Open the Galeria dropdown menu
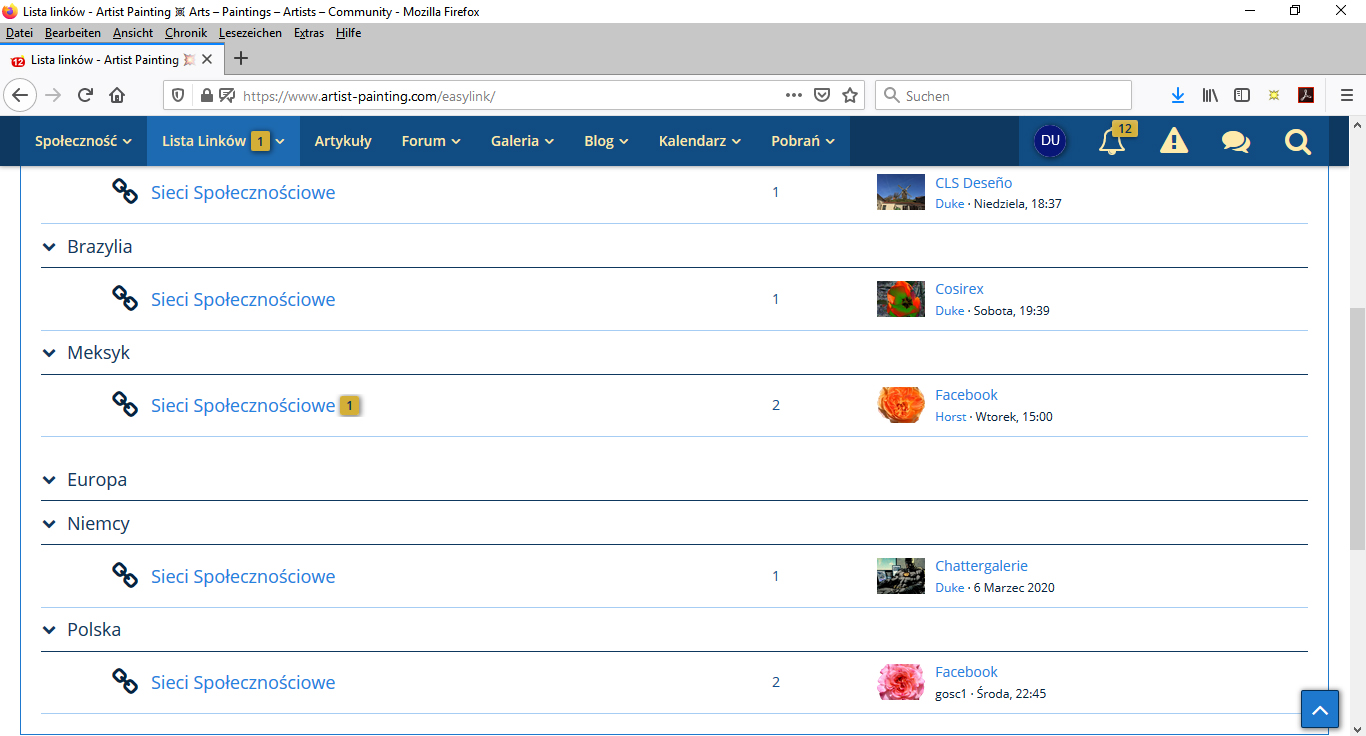This screenshot has width=1366, height=736. coord(522,141)
